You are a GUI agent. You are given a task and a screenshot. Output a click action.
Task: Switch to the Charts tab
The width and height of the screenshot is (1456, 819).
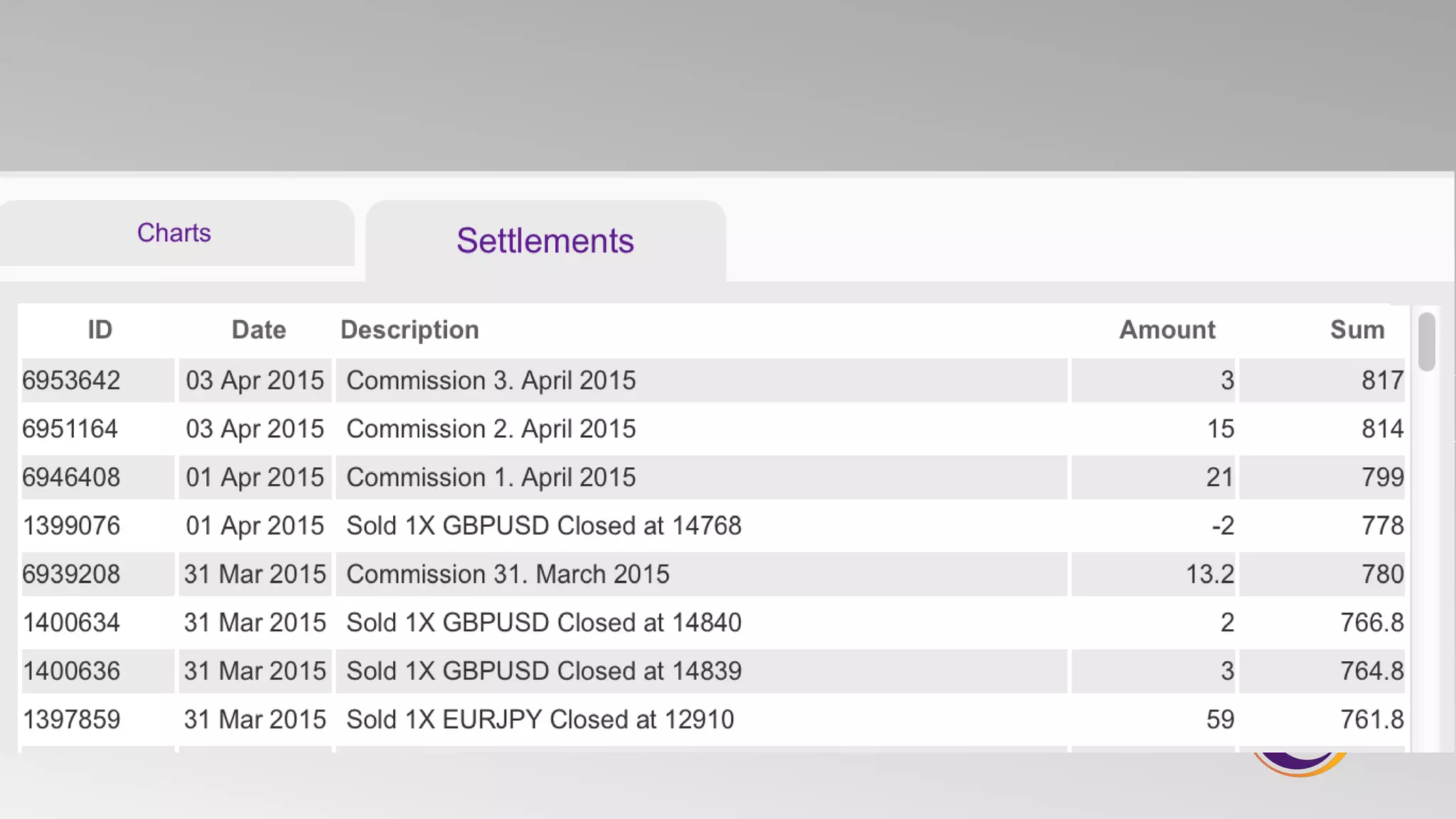tap(174, 233)
